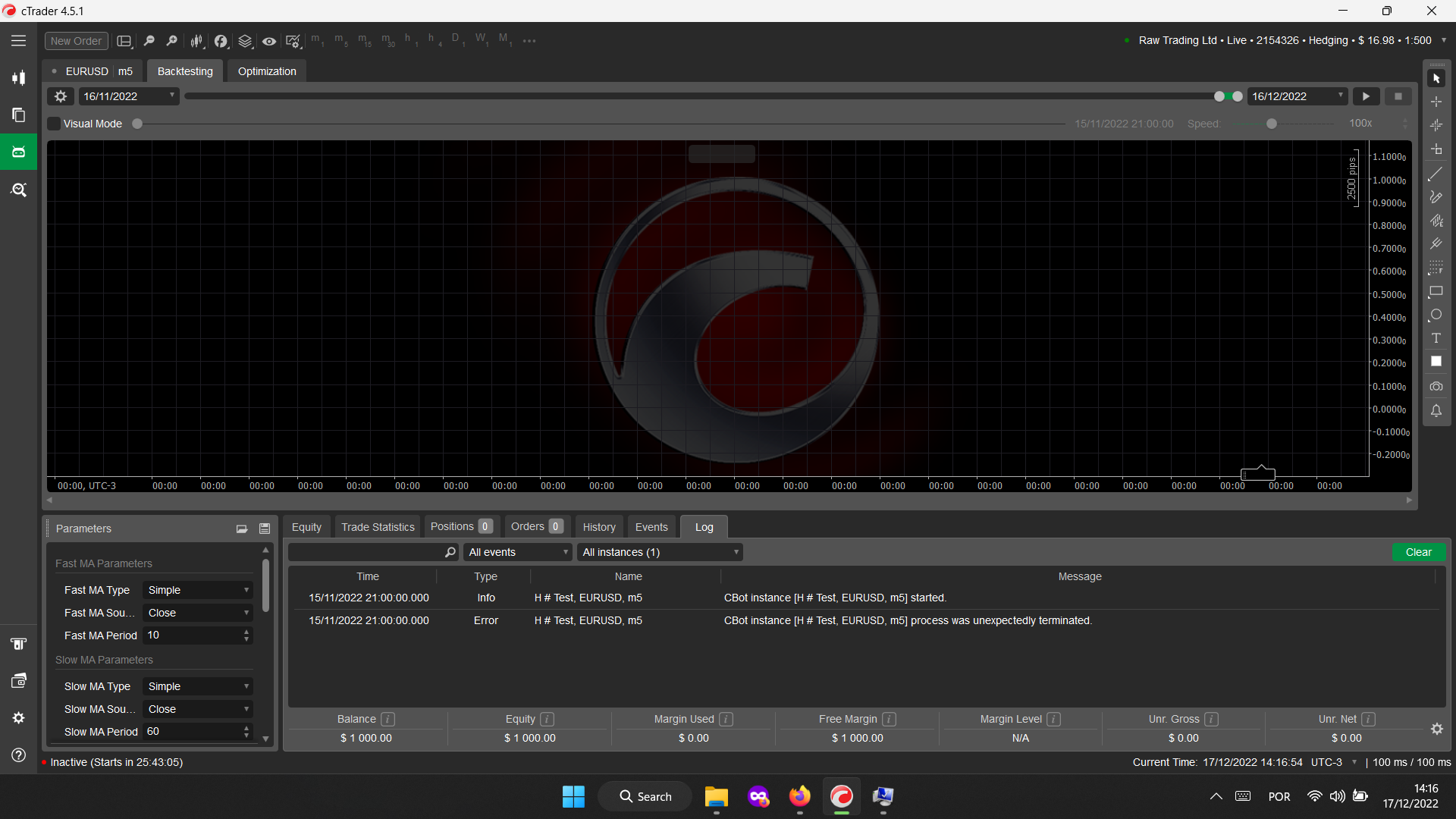
Task: Select the D1 daily timeframe
Action: point(457,40)
